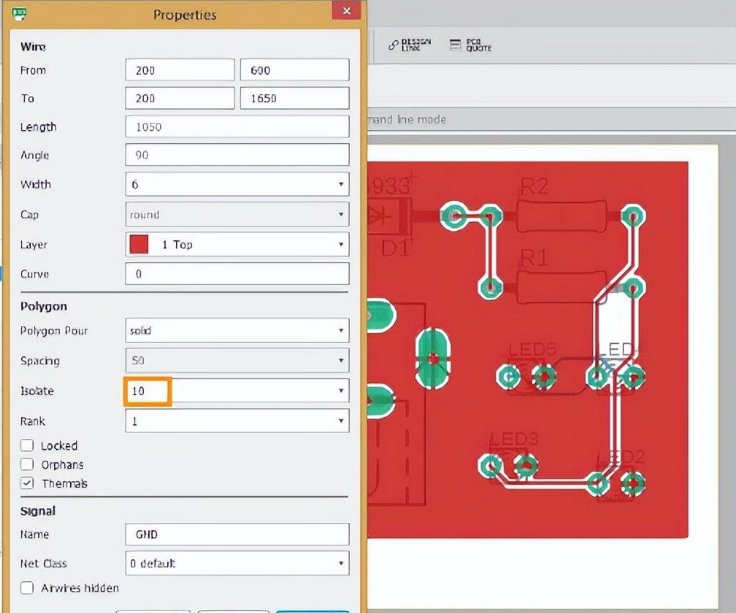The height and width of the screenshot is (613, 736).
Task: Click the LED3 label on the board
Action: click(514, 439)
